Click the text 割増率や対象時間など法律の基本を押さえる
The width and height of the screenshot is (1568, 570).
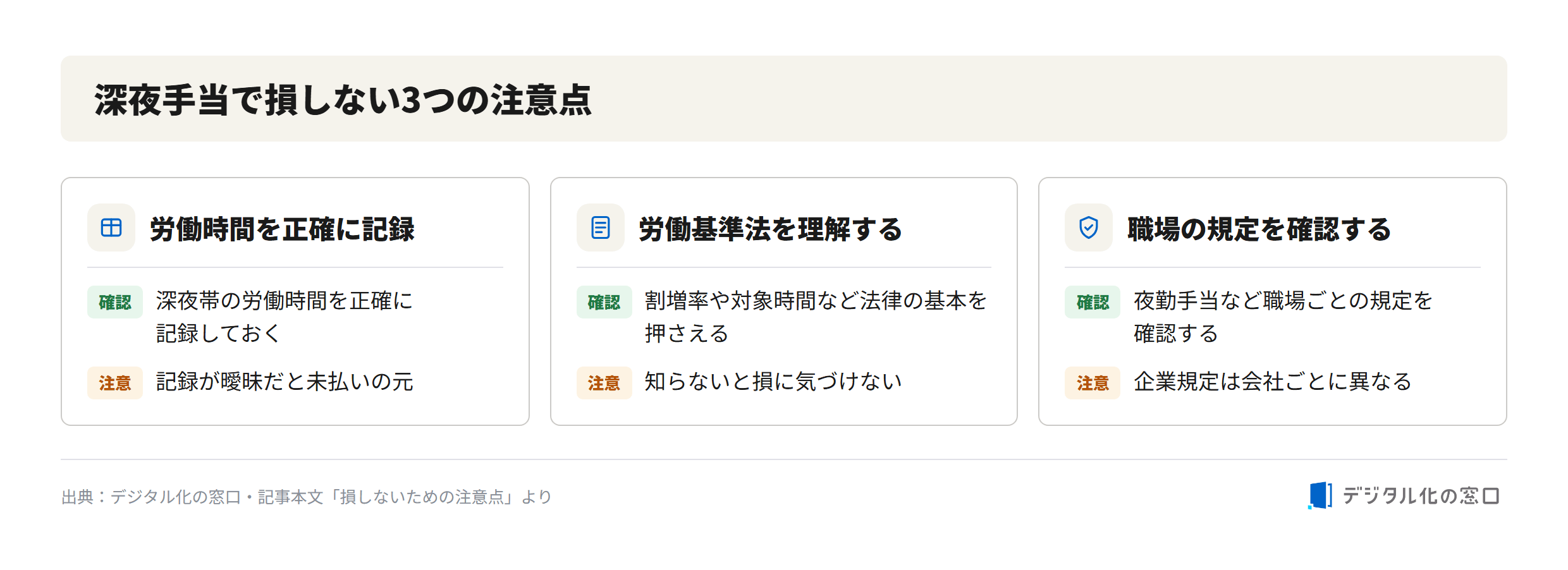click(816, 317)
